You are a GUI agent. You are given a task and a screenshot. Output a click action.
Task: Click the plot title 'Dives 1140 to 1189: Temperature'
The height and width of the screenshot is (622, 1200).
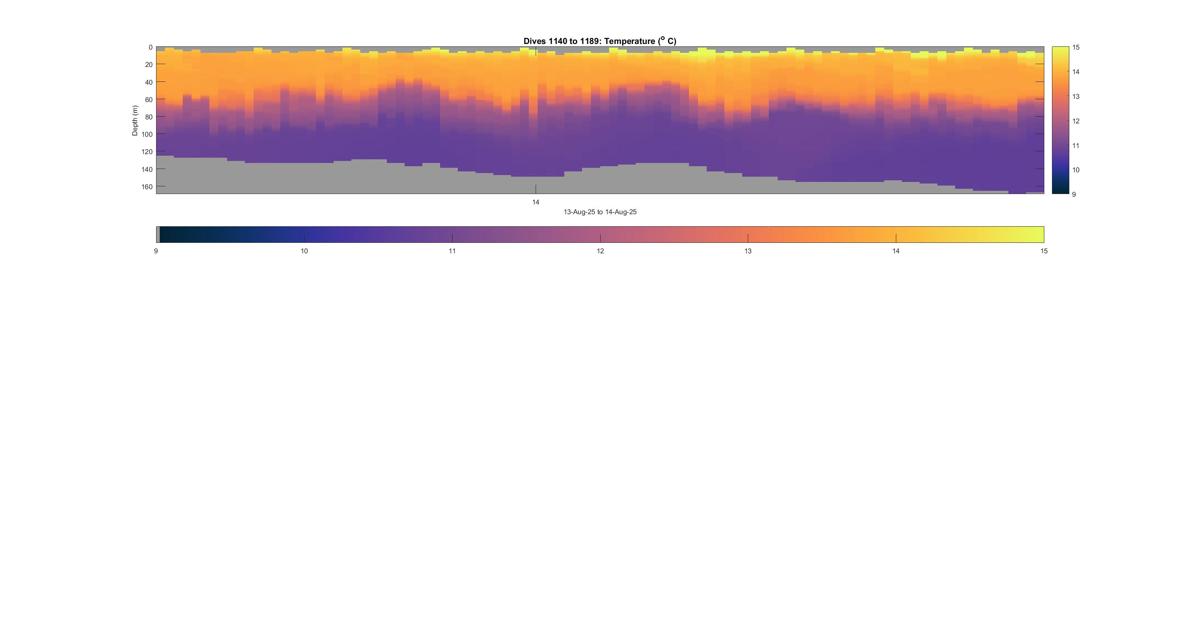[x=599, y=41]
